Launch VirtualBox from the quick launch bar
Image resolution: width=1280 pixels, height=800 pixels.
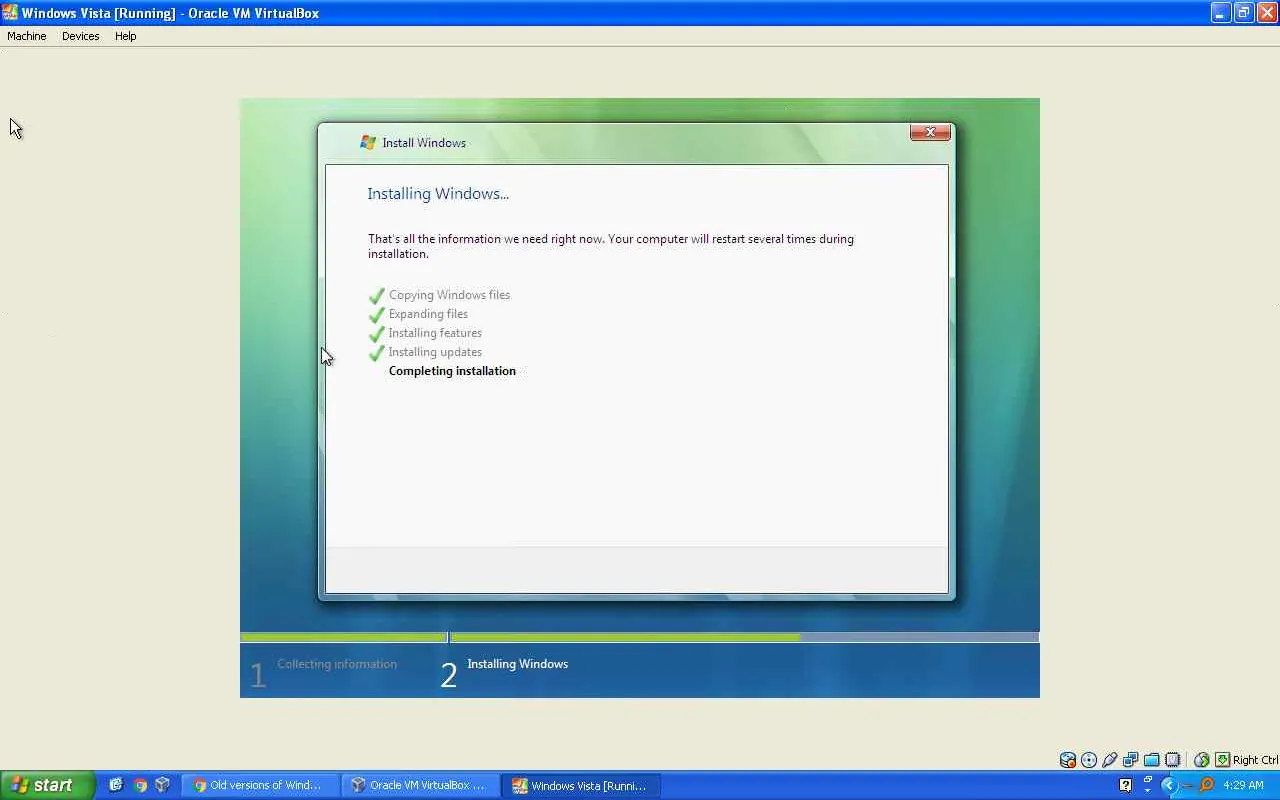pyautogui.click(x=162, y=785)
